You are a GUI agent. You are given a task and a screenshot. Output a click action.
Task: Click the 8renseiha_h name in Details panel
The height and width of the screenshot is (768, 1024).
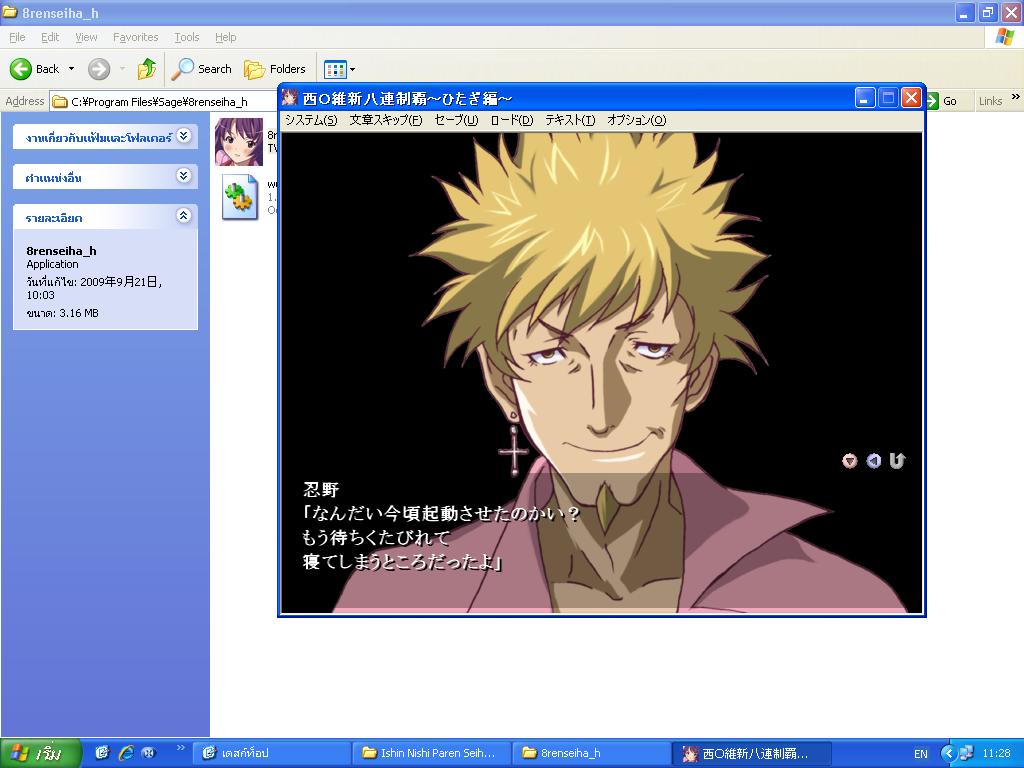pyautogui.click(x=61, y=251)
